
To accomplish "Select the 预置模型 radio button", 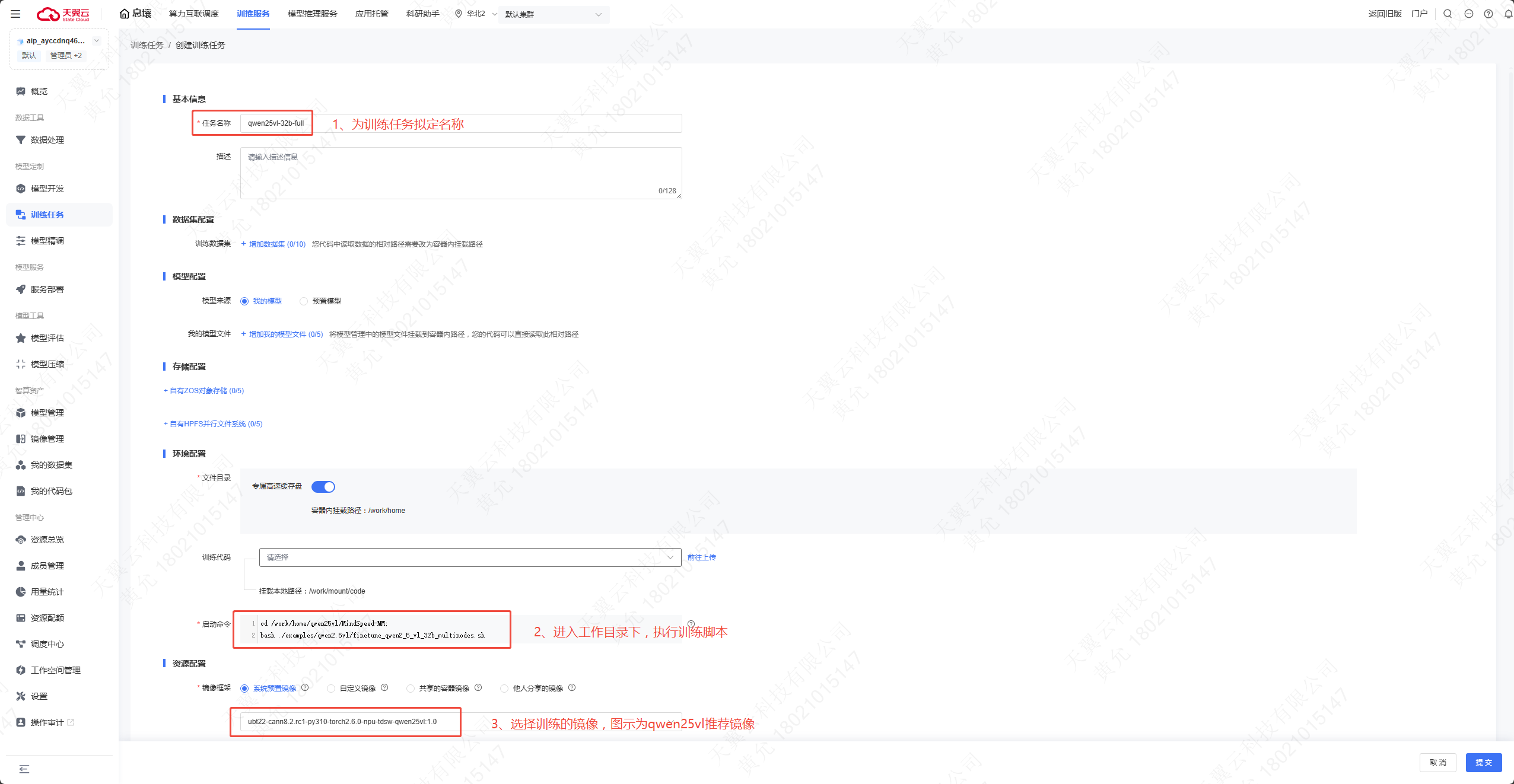I will [x=304, y=301].
